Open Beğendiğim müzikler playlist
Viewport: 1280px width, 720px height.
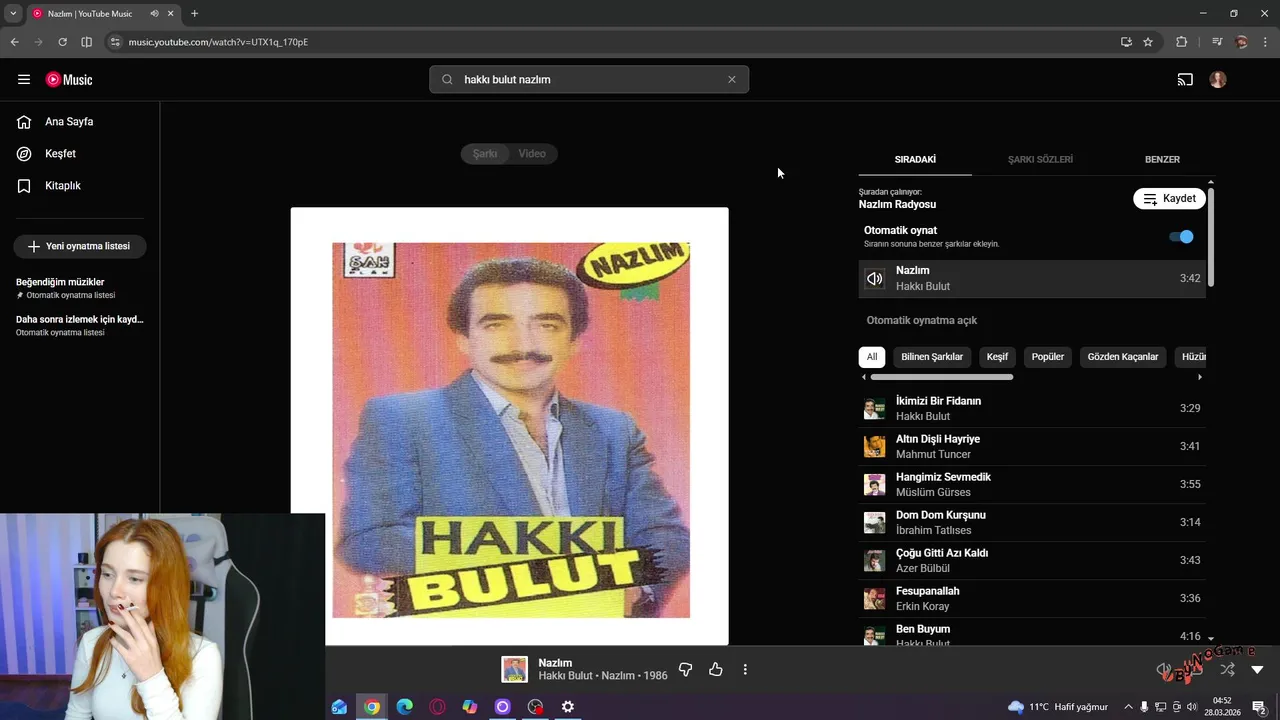80,288
